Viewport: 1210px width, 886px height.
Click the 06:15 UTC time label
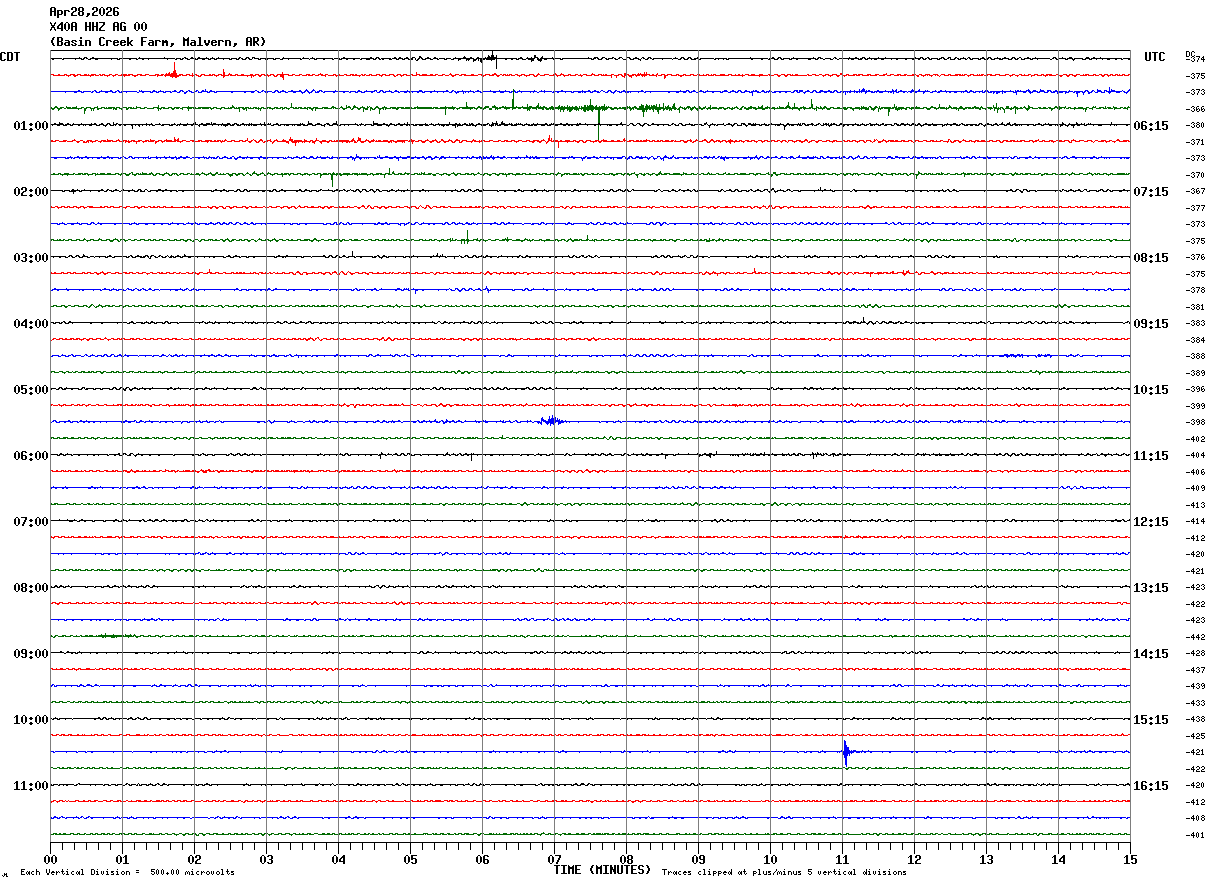(1150, 126)
